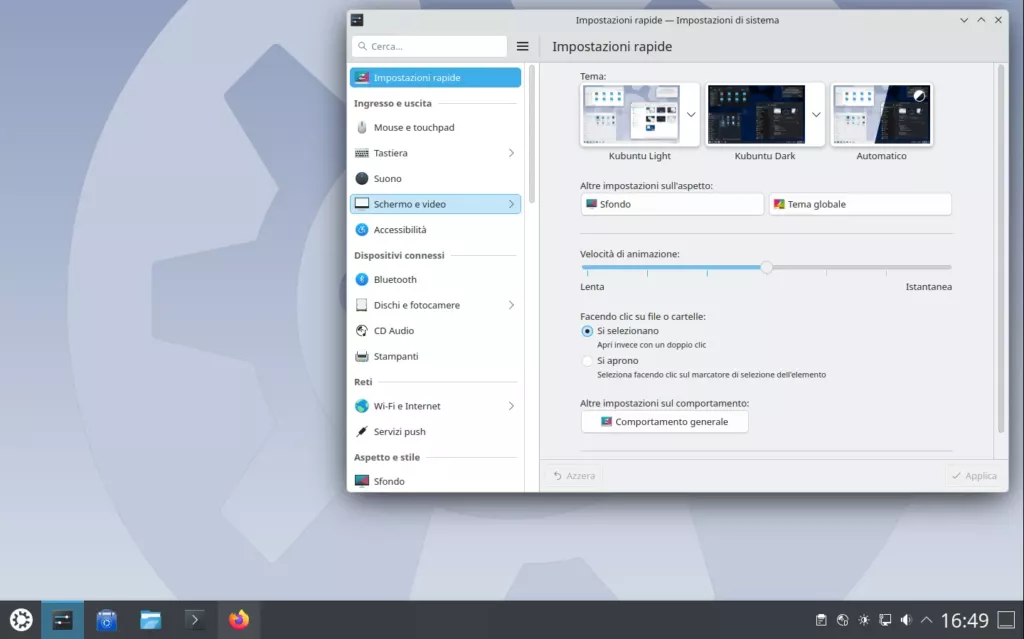The width and height of the screenshot is (1024, 639).
Task: Click the animation speed slider handle
Action: (767, 267)
